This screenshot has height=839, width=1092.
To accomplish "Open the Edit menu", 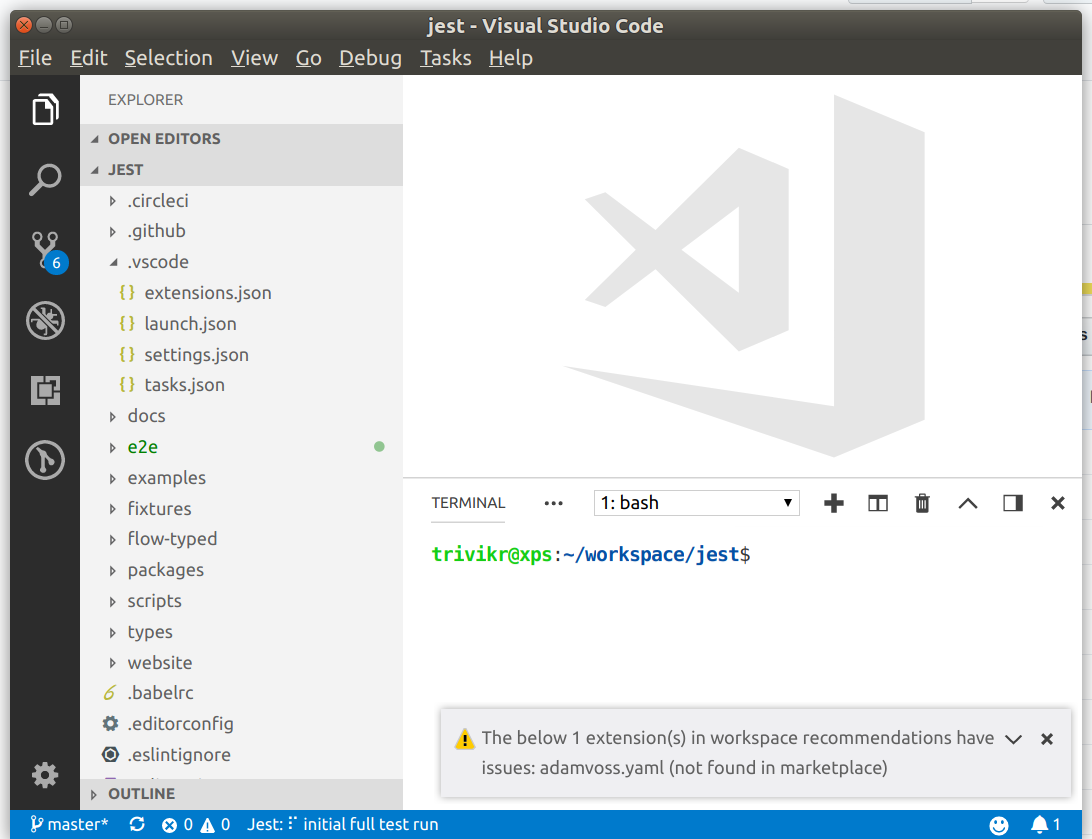I will coord(88,58).
